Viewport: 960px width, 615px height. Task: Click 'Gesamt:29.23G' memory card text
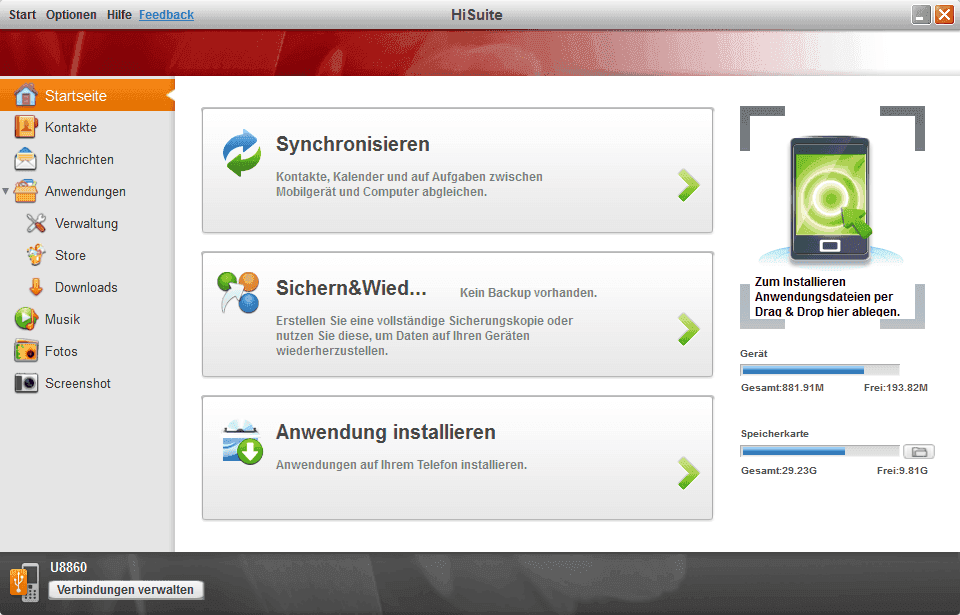779,470
